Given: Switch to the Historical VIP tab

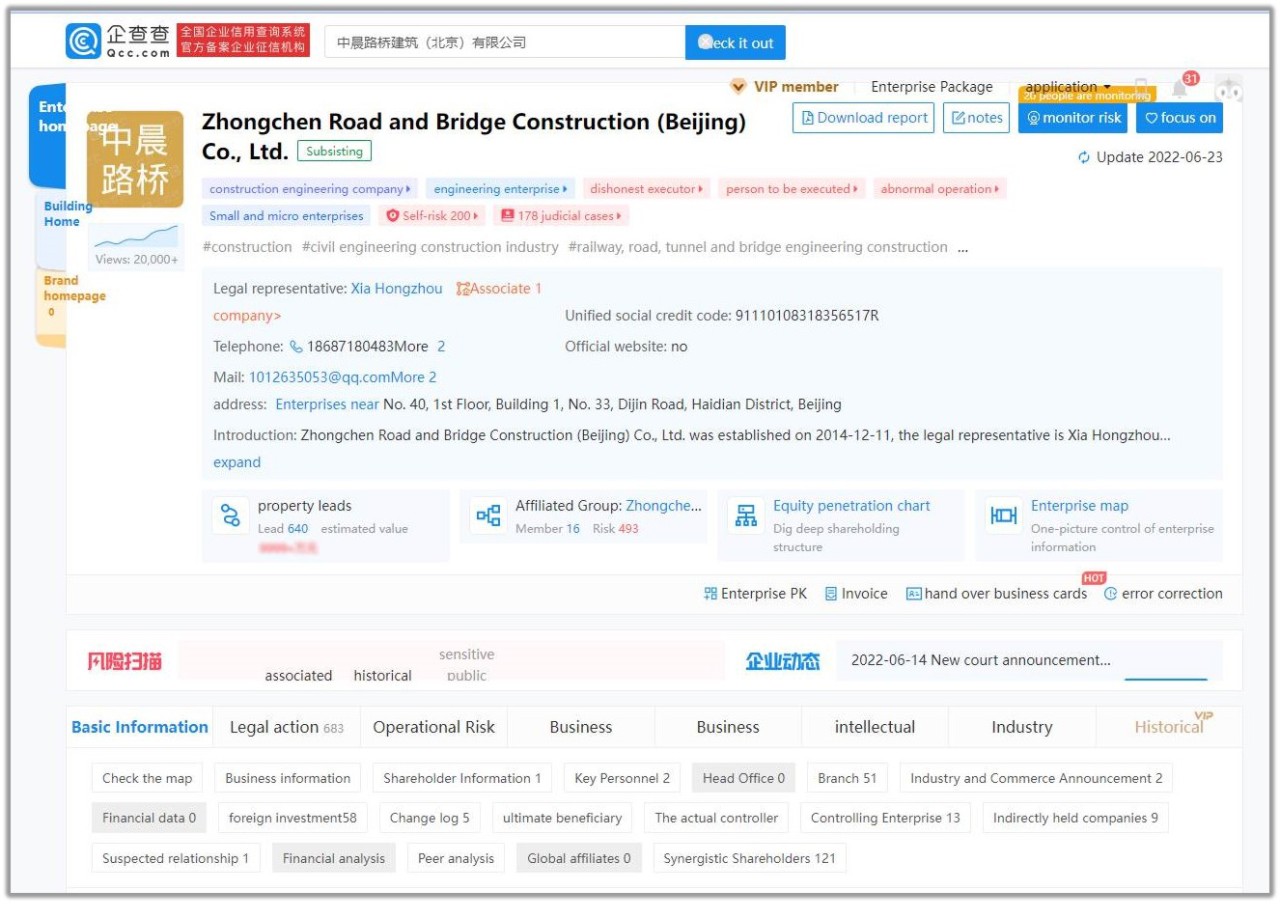Looking at the screenshot, I should tap(1169, 727).
